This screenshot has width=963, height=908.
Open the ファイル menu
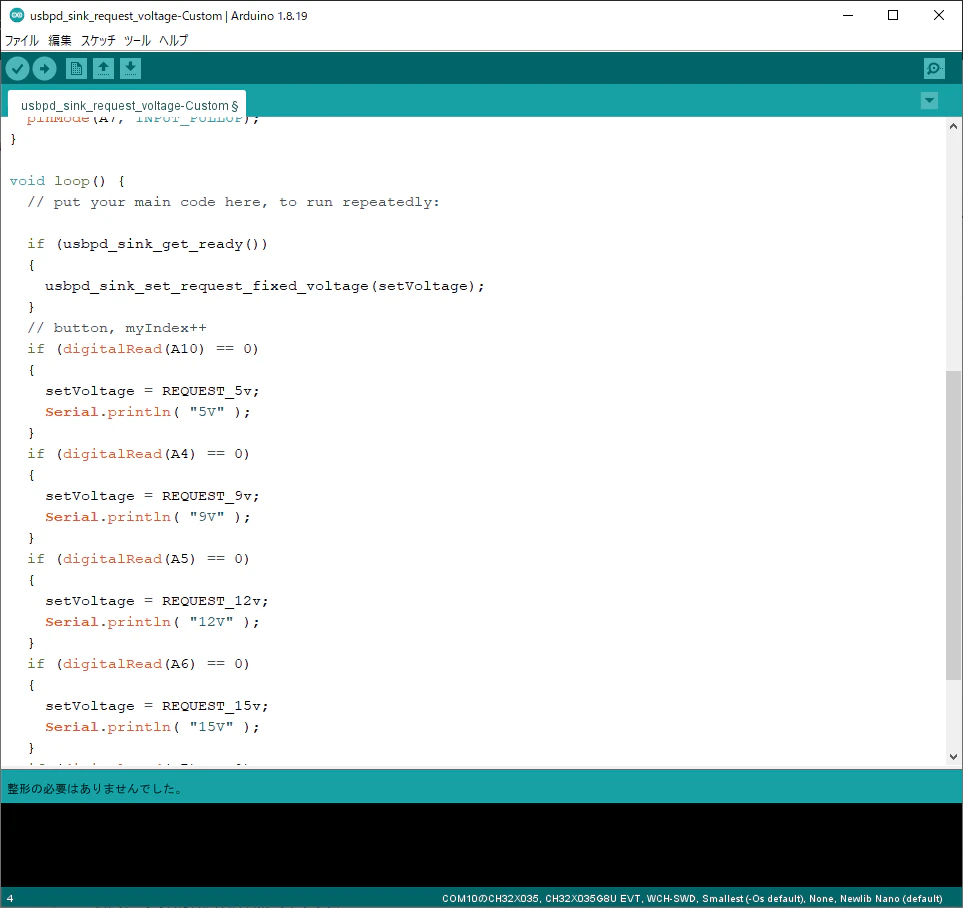[x=22, y=41]
